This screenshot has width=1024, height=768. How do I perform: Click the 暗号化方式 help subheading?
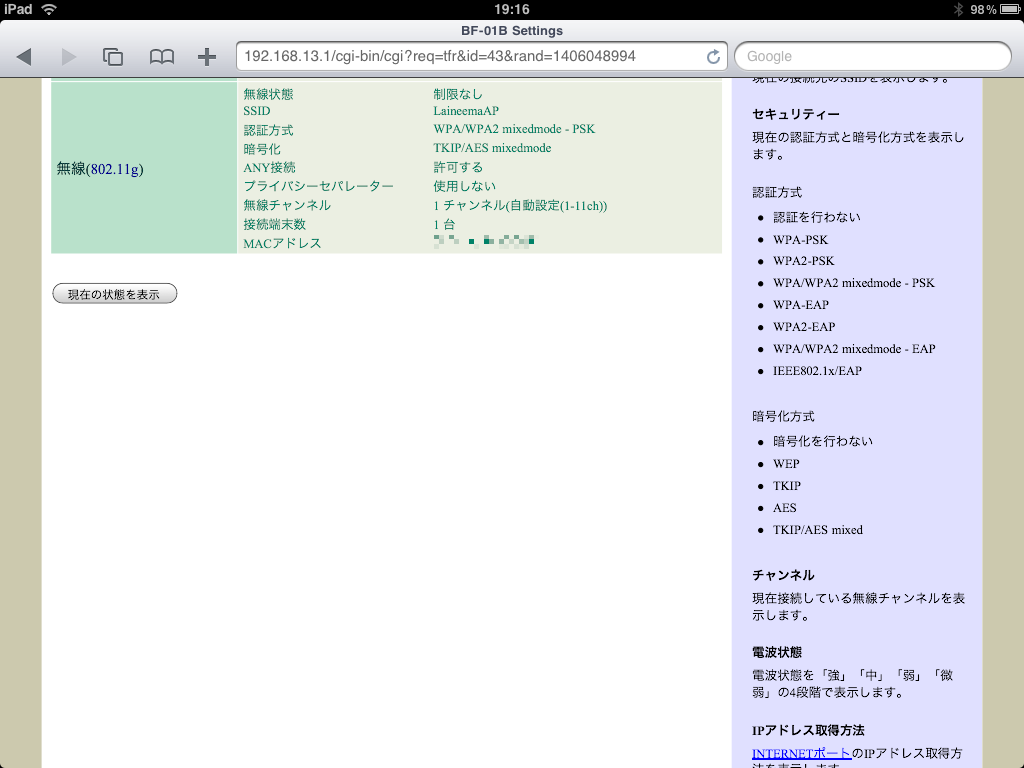(x=783, y=417)
